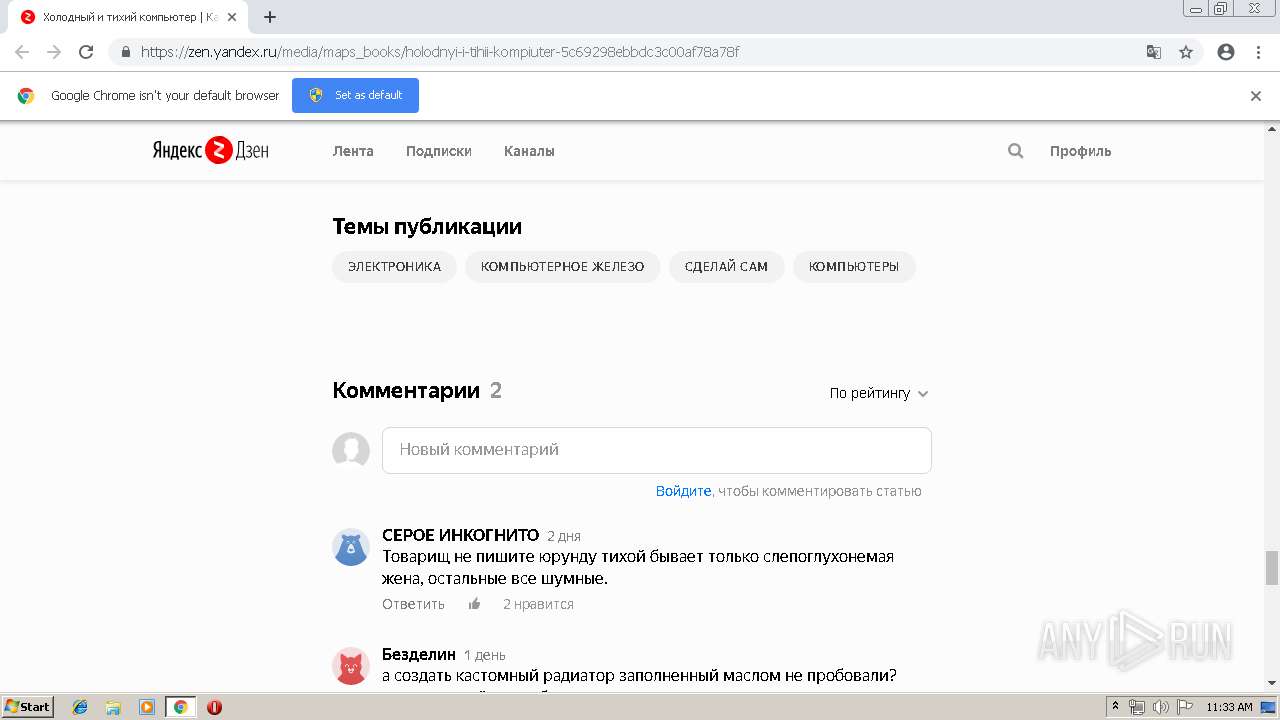Screen dimensions: 1280x720
Task: Click the scrollbar up arrow
Action: coord(1272,128)
